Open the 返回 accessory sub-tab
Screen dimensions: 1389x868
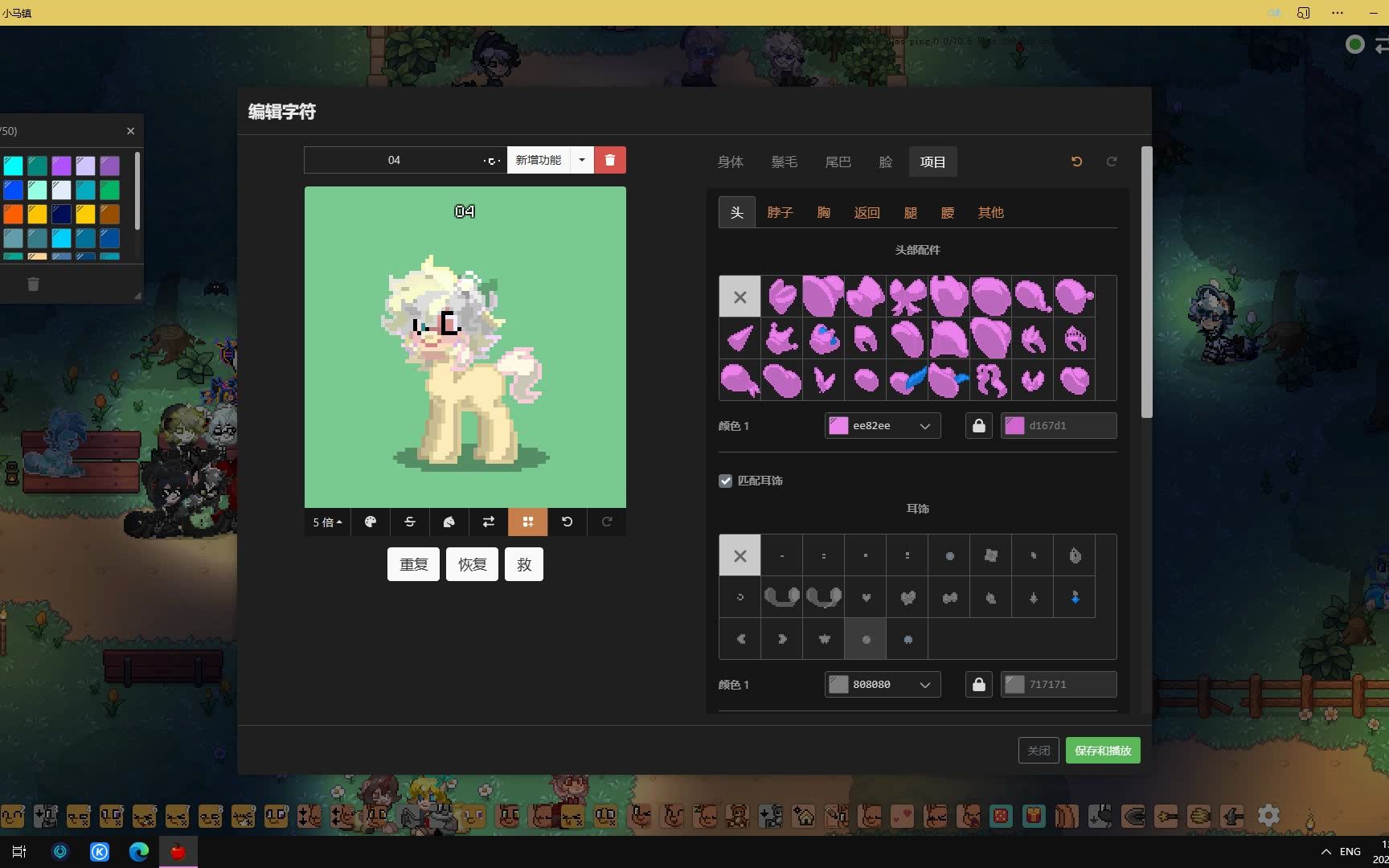point(867,212)
